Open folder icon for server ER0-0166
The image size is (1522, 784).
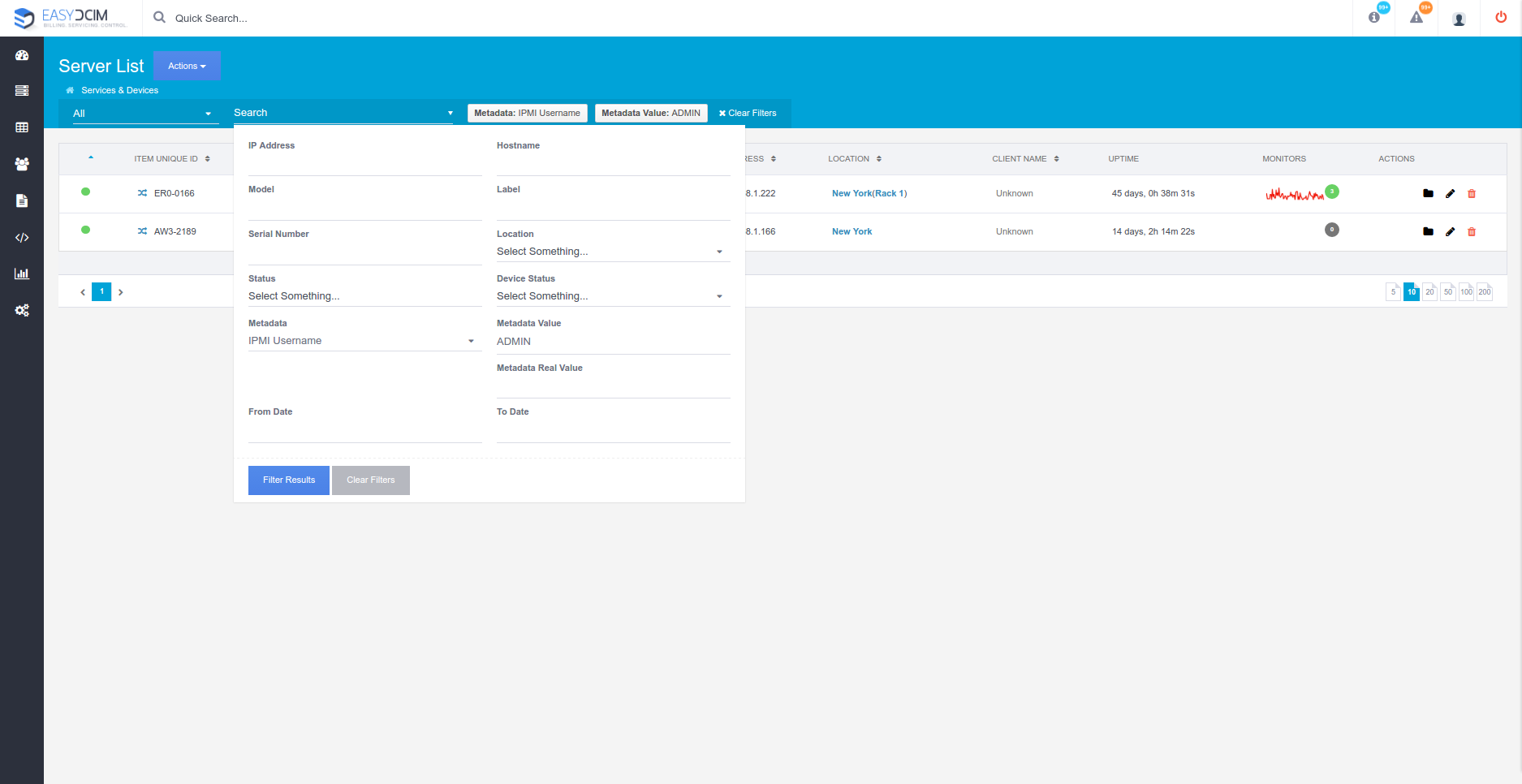1428,194
